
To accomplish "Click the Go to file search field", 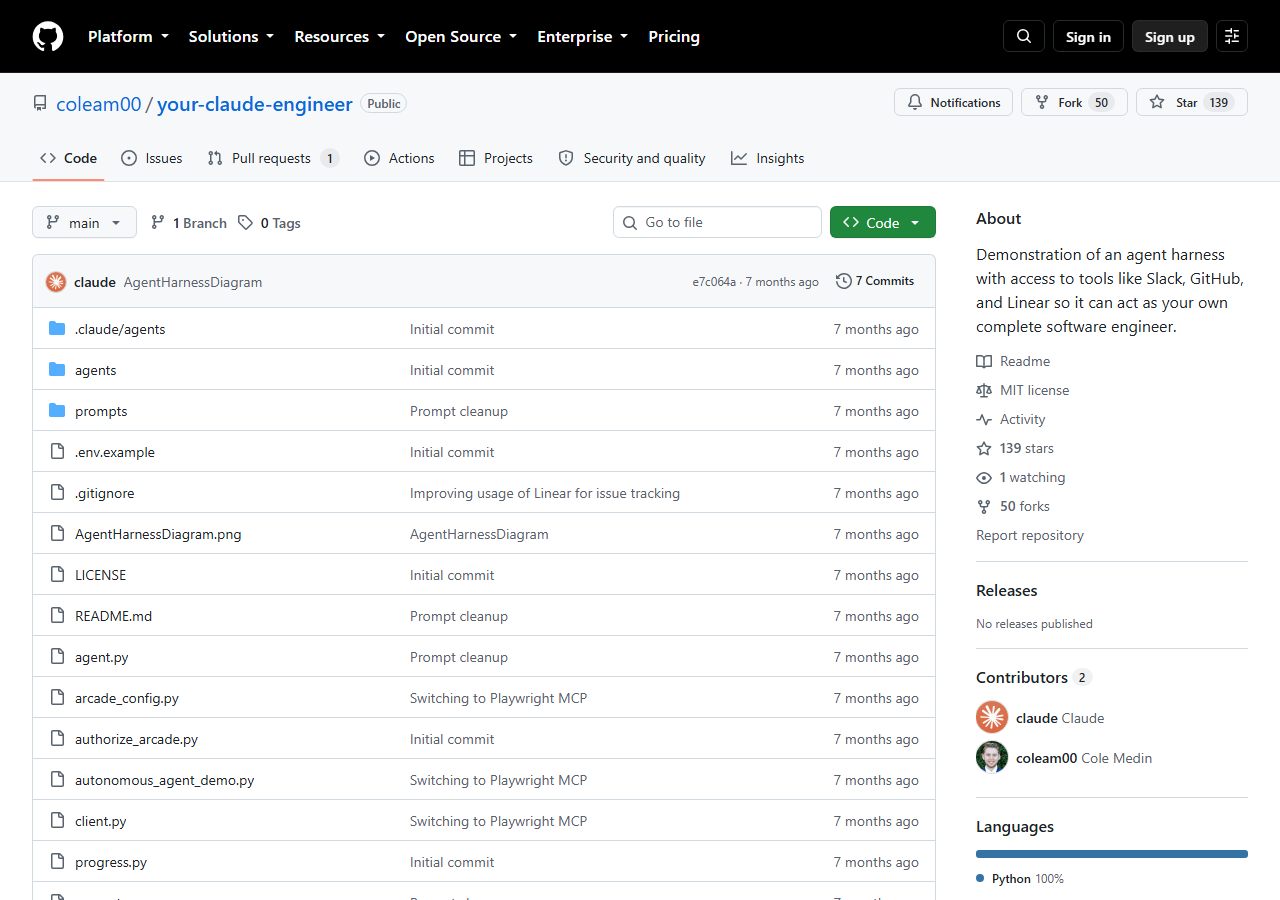I will click(717, 222).
